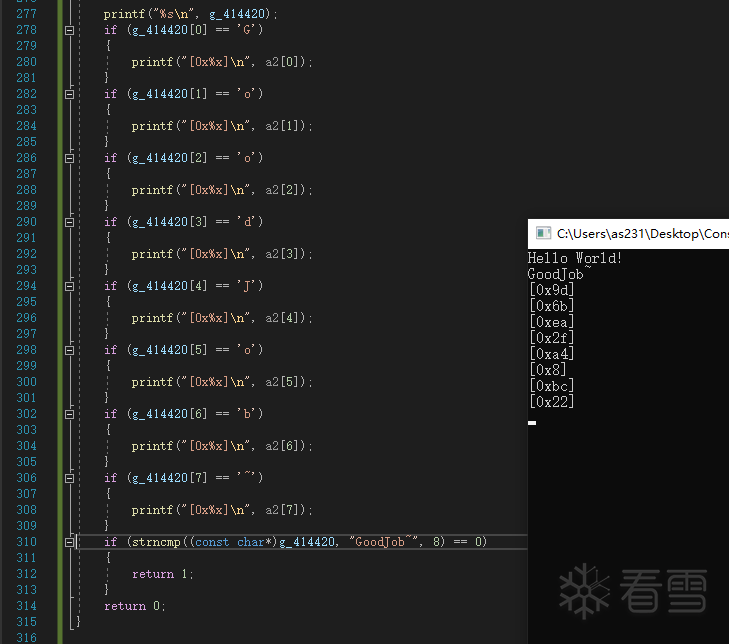Collapse the if block at line 282
This screenshot has width=729, height=644.
pos(69,94)
